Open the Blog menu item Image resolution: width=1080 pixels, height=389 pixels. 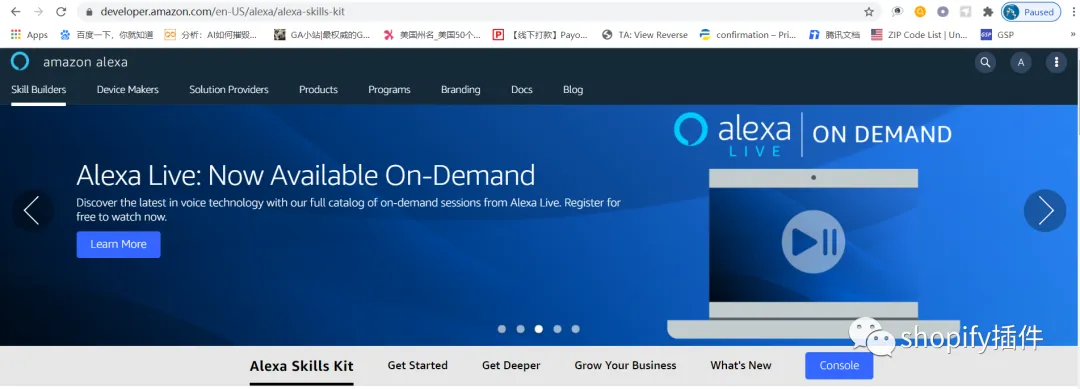[572, 90]
